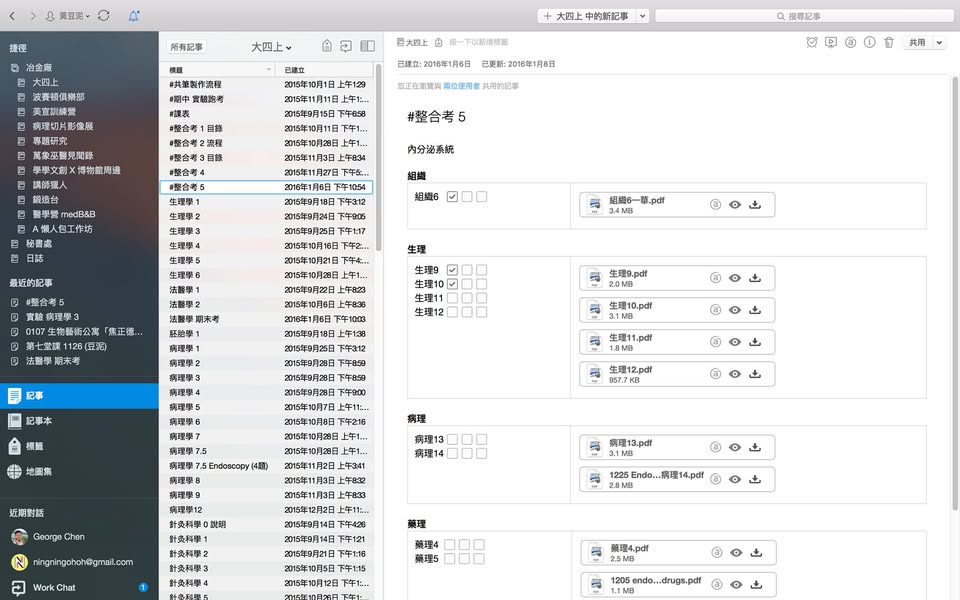Open the dropdown arrow next to new note button
Viewport: 960px width, 600px height.
tap(642, 16)
